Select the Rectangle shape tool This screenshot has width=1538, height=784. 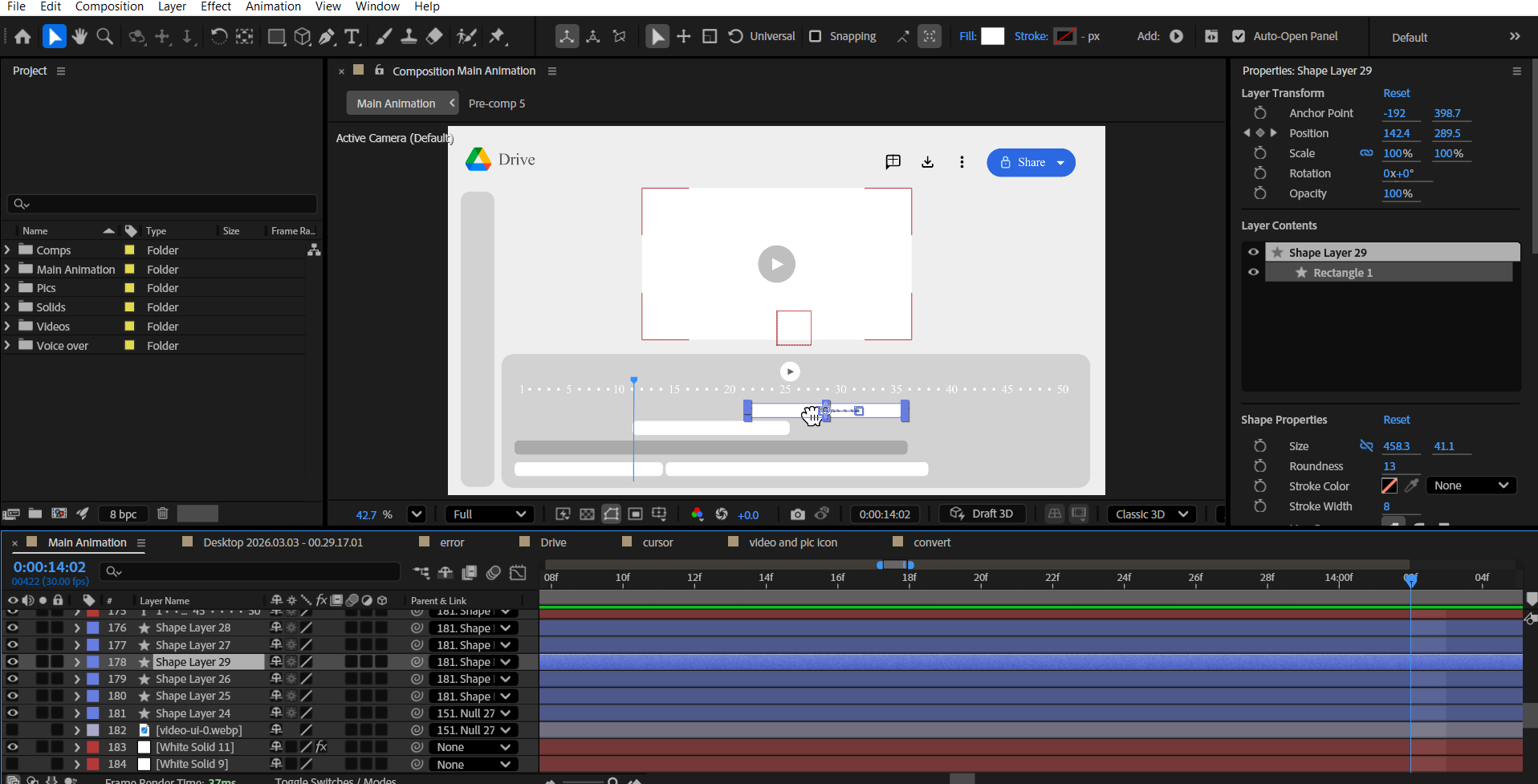[x=276, y=36]
